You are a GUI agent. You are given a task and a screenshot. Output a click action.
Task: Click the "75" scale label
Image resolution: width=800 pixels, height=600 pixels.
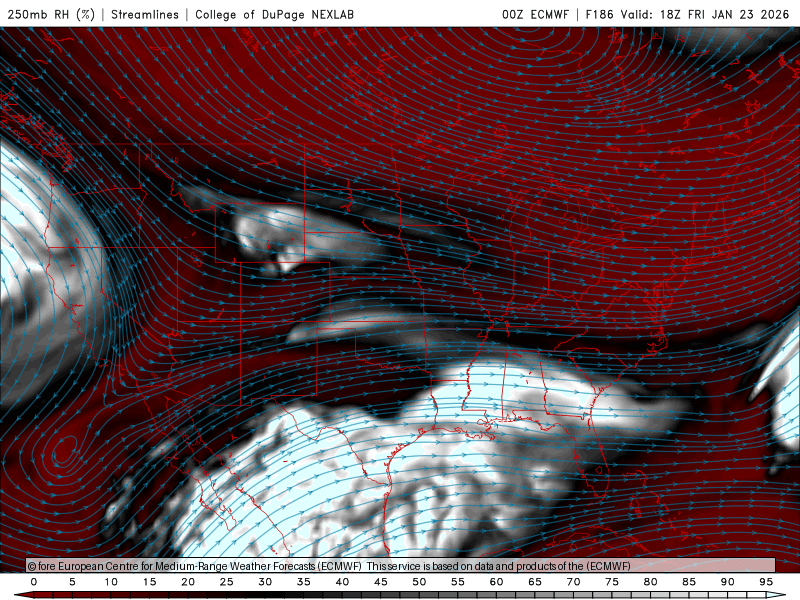coord(612,582)
